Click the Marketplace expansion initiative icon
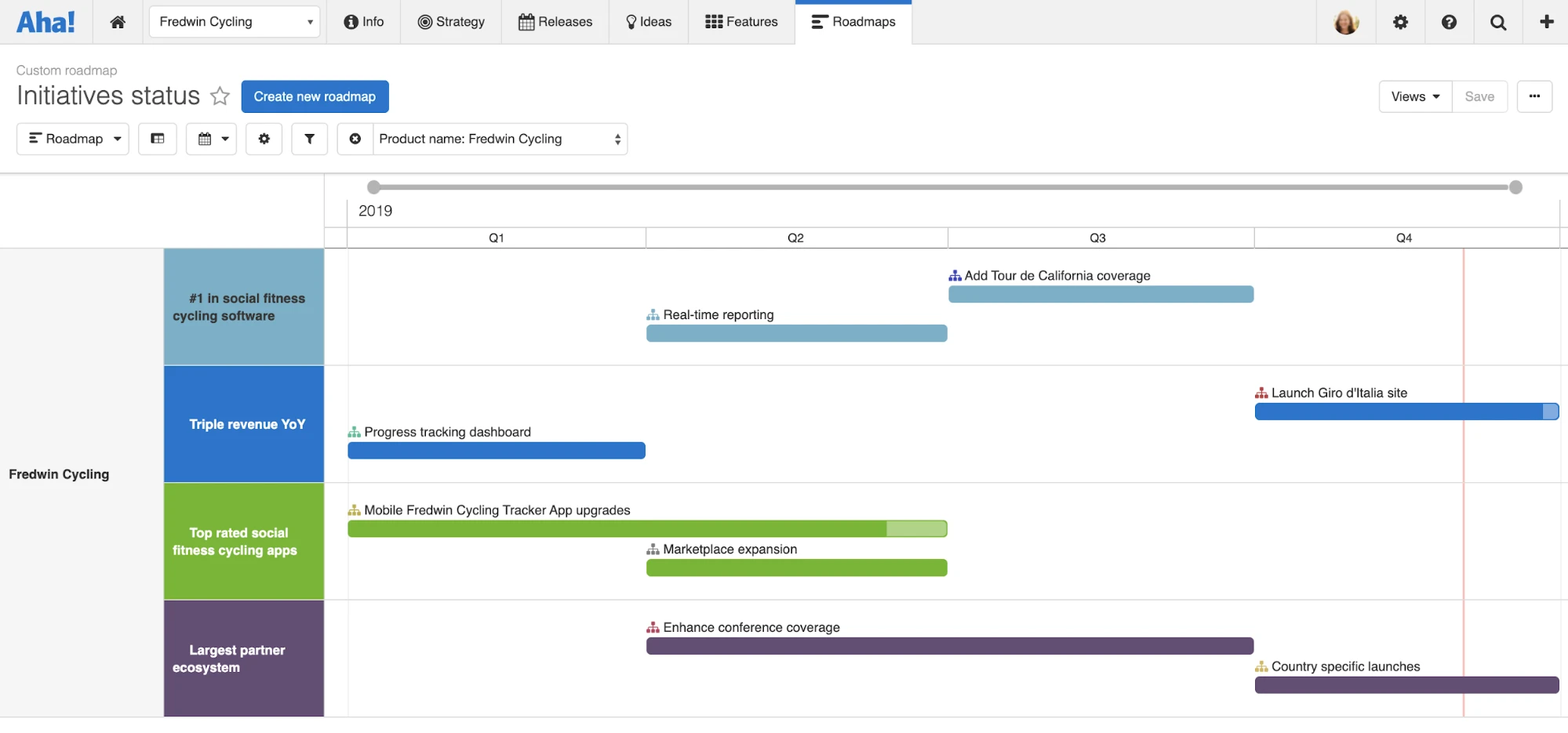Image resolution: width=1568 pixels, height=733 pixels. coord(653,550)
